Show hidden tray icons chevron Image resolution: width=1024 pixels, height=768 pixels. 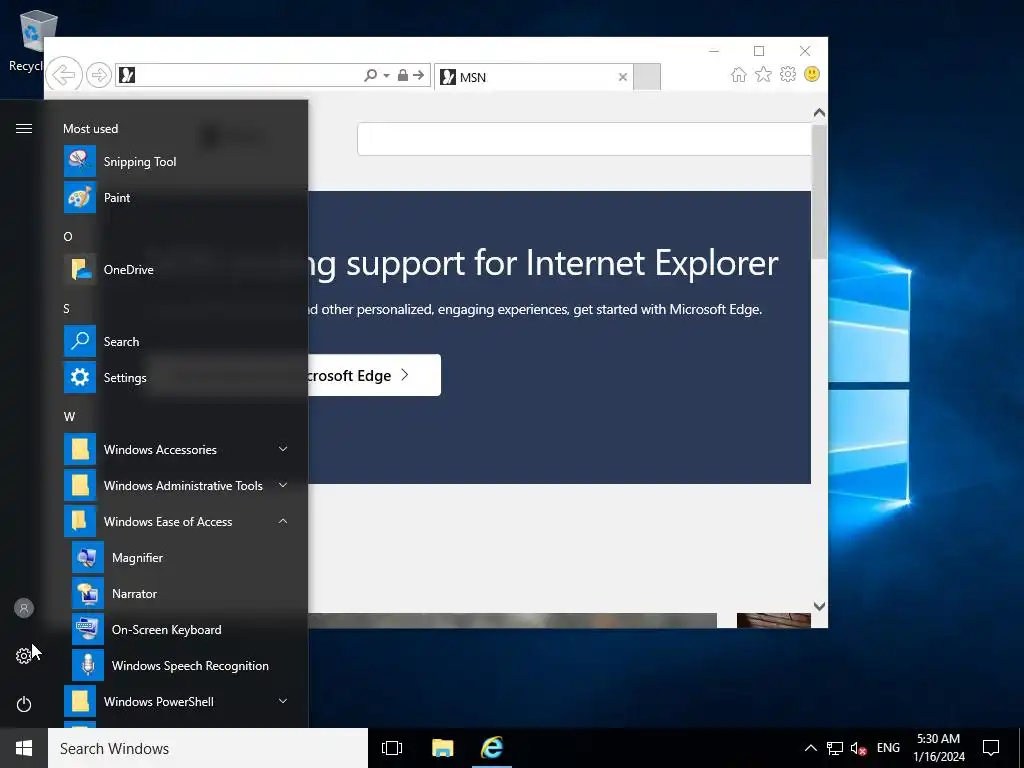(x=810, y=748)
